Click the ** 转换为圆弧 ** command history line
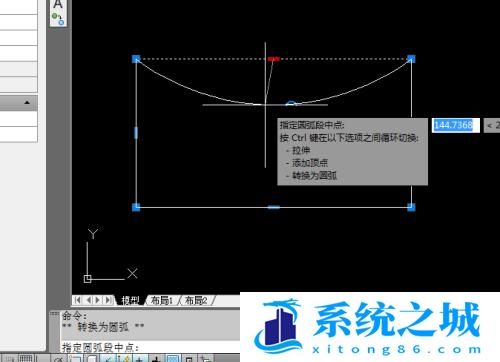This screenshot has width=500, height=362. point(103,327)
